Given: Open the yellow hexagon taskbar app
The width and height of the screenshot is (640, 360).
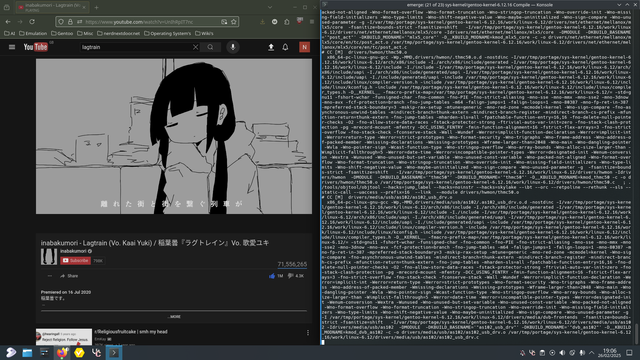Looking at the screenshot, I should tap(79, 353).
